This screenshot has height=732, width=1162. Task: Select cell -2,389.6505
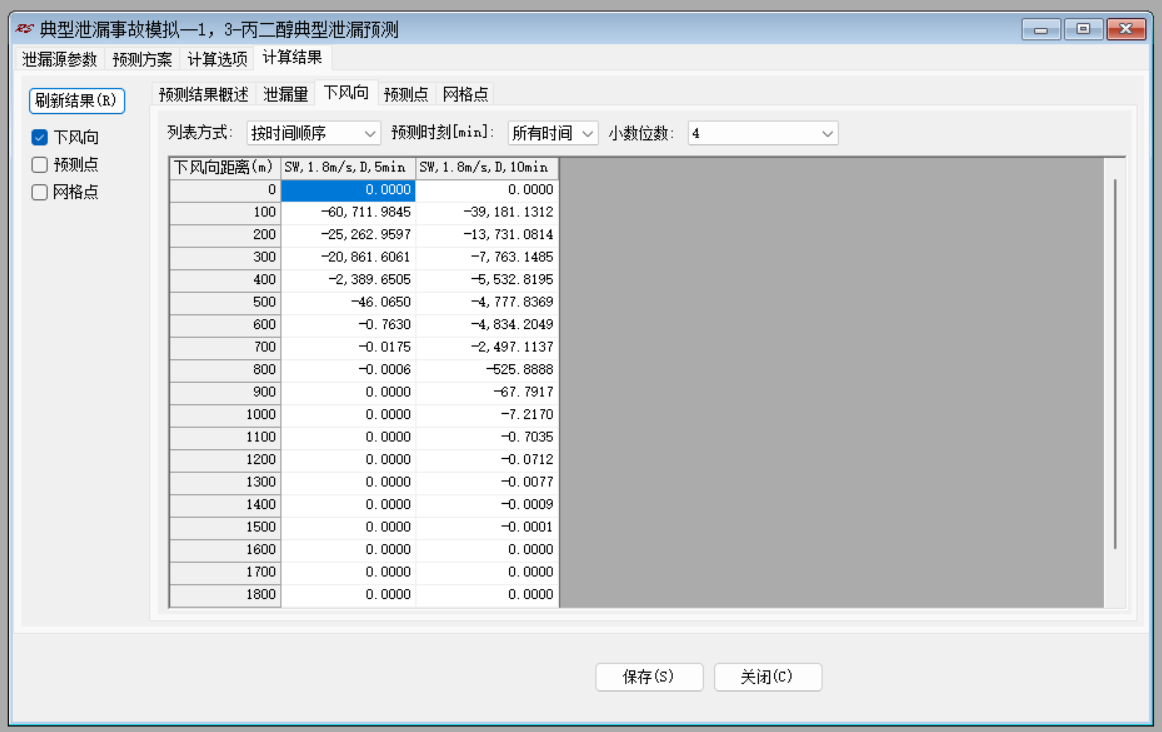point(348,280)
